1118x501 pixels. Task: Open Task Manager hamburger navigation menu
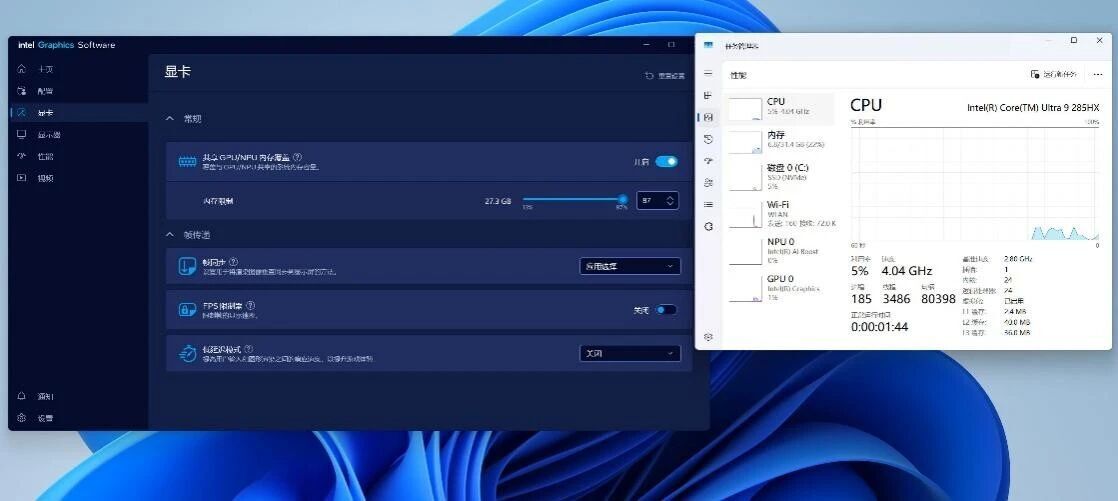708,73
